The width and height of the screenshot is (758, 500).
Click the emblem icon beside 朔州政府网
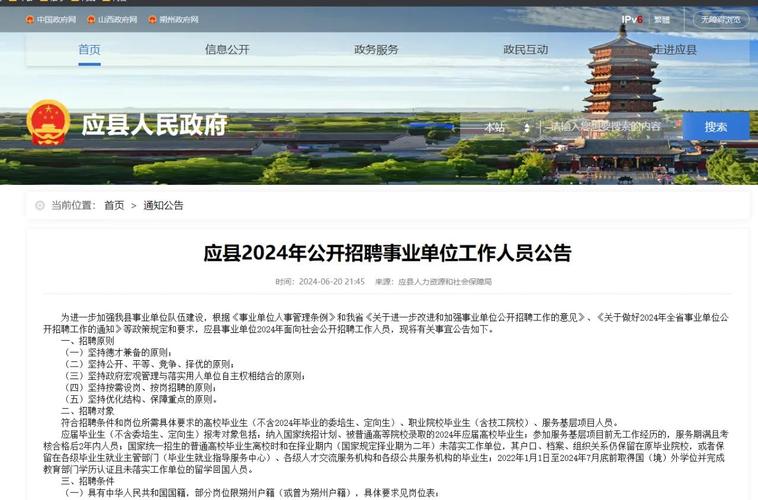153,20
